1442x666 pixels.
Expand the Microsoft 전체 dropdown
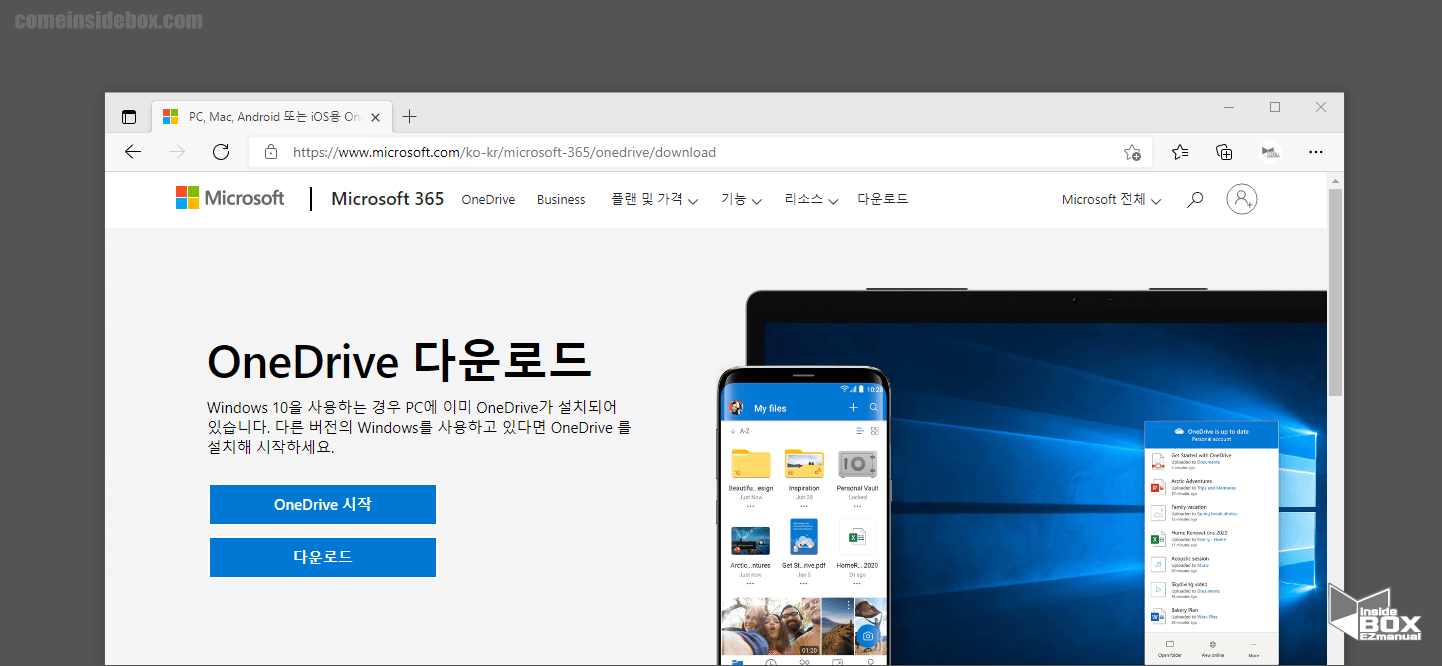point(1111,199)
